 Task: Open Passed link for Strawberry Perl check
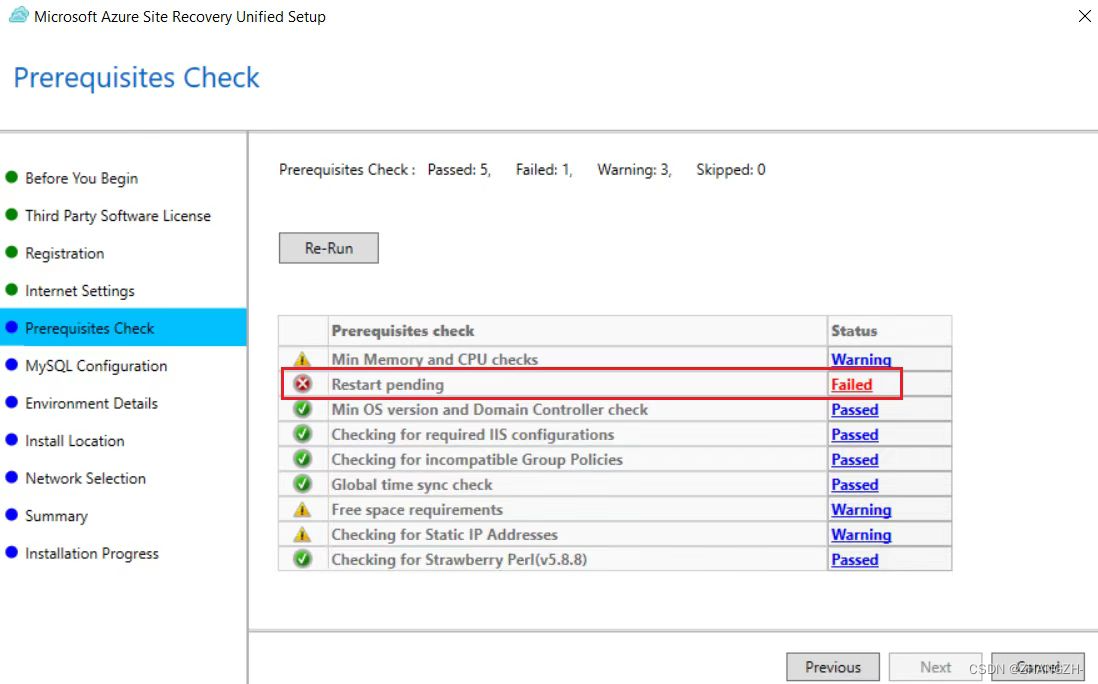(854, 560)
